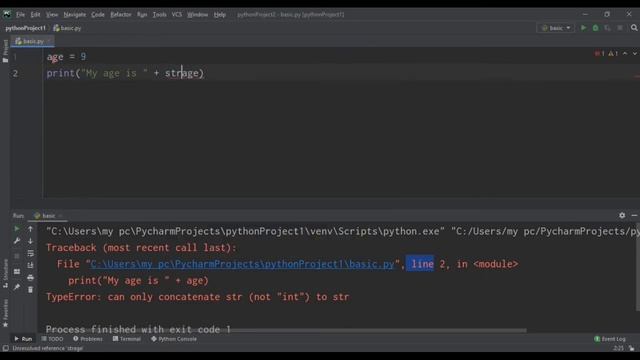The height and width of the screenshot is (360, 640).
Task: Stop process in the Run panel sidebar
Action: point(17,256)
